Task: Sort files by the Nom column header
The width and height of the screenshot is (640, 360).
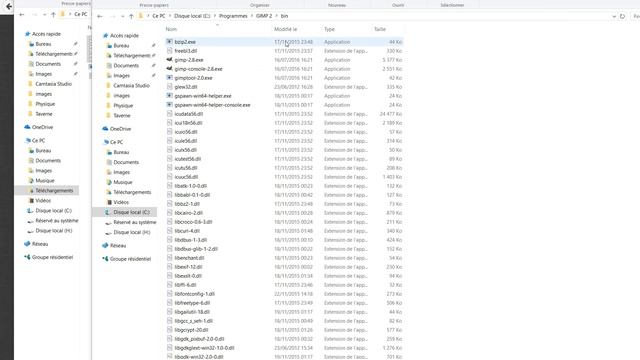Action: [171, 29]
